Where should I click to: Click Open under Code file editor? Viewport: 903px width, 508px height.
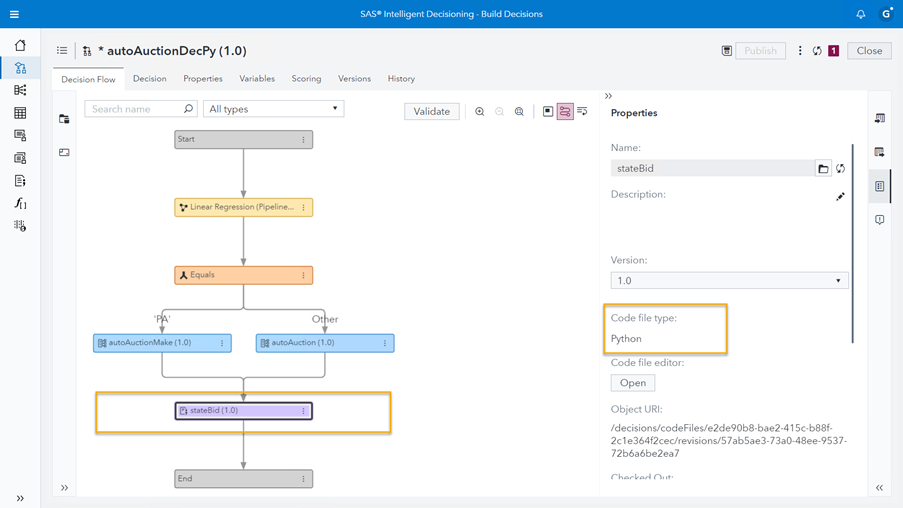pos(633,383)
